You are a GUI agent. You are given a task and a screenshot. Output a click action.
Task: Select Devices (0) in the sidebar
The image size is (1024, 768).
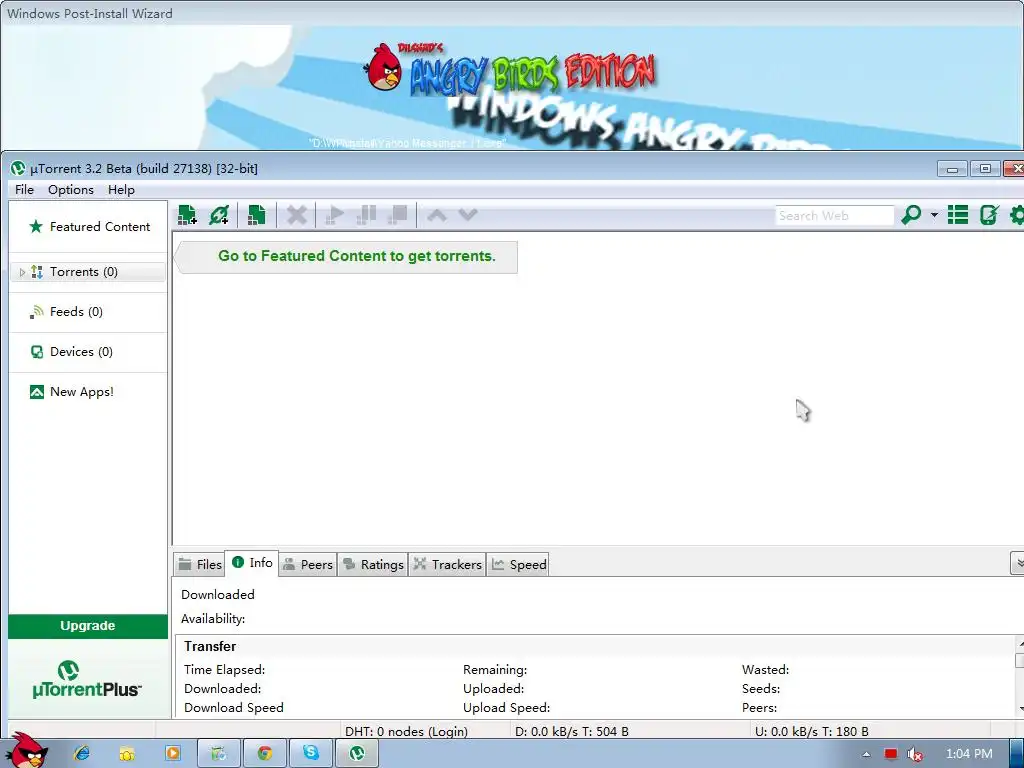88,352
